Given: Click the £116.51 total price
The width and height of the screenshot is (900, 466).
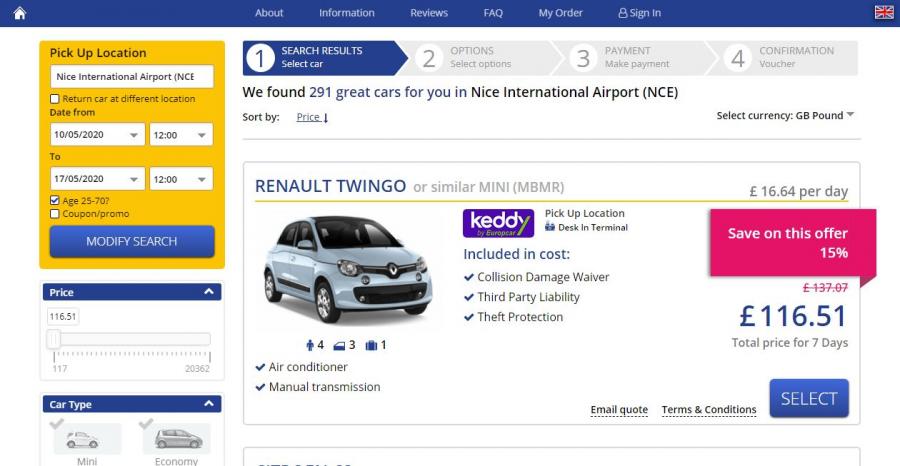Looking at the screenshot, I should [x=793, y=316].
